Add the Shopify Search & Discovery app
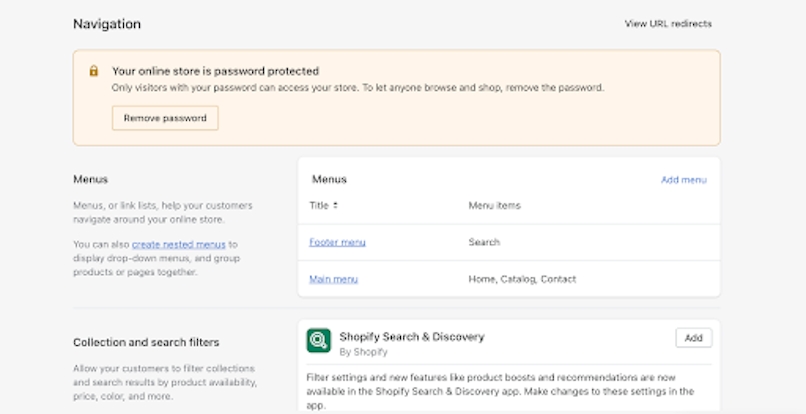The width and height of the screenshot is (806, 414). 693,338
